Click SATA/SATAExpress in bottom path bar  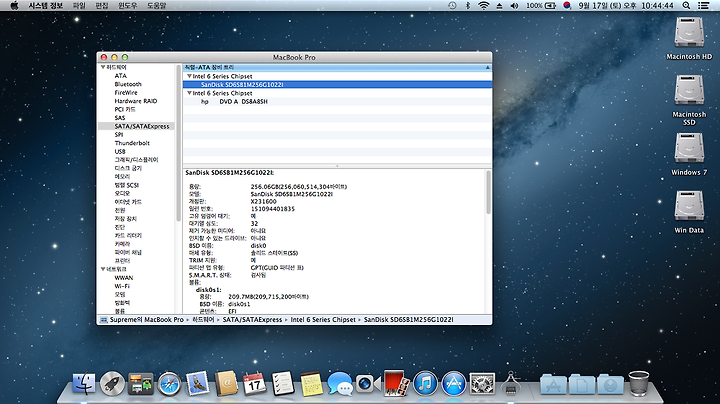(x=253, y=320)
